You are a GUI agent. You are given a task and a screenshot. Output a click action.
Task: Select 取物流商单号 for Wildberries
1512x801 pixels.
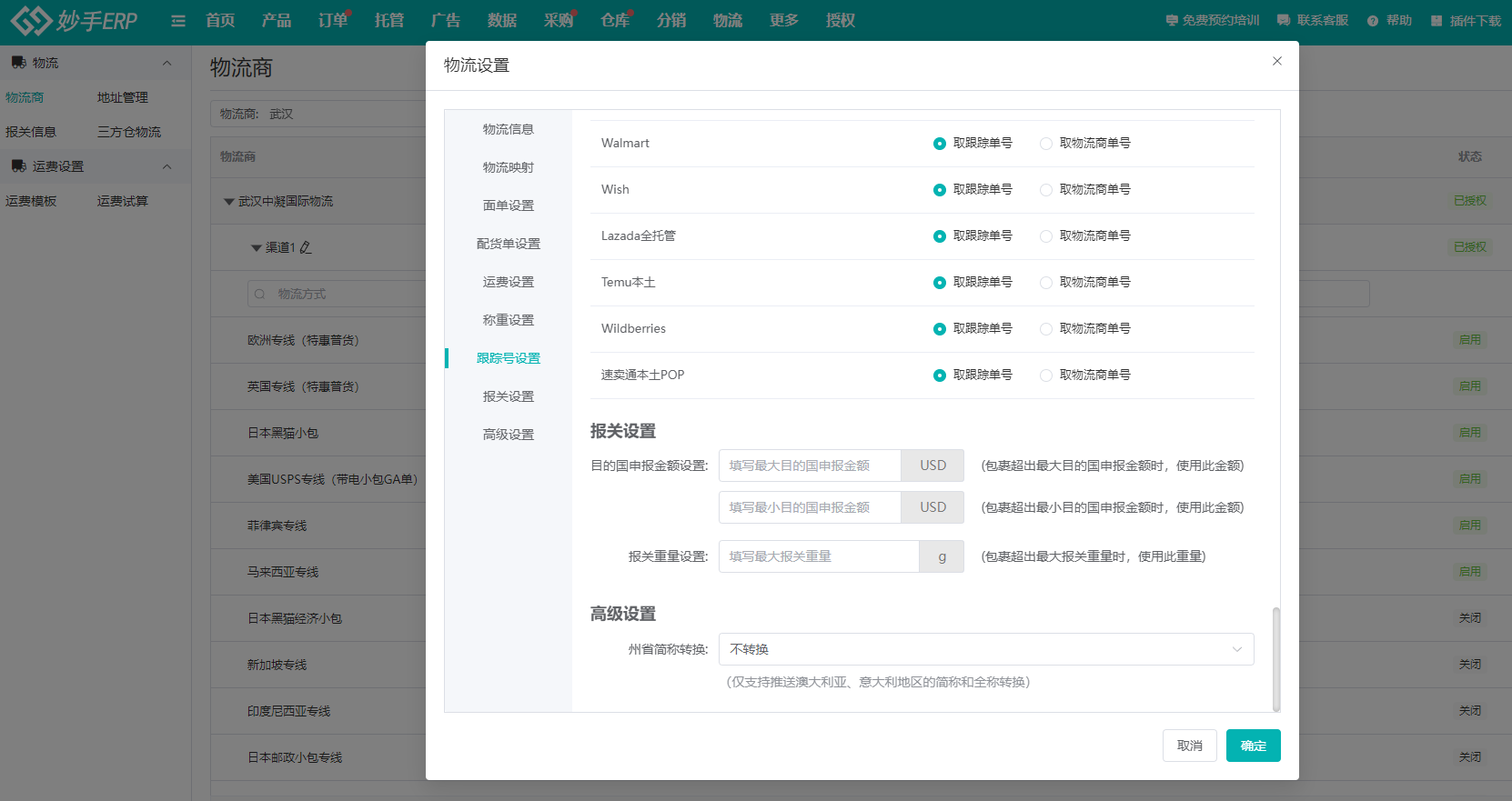click(1085, 328)
